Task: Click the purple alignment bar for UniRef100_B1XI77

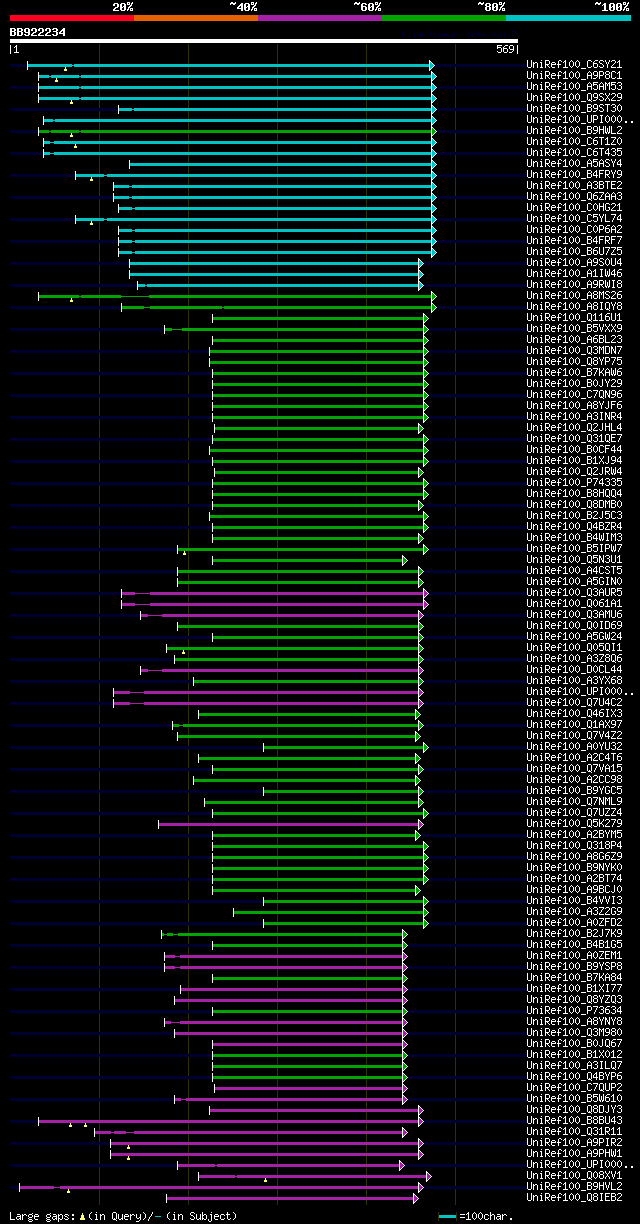Action: click(293, 989)
